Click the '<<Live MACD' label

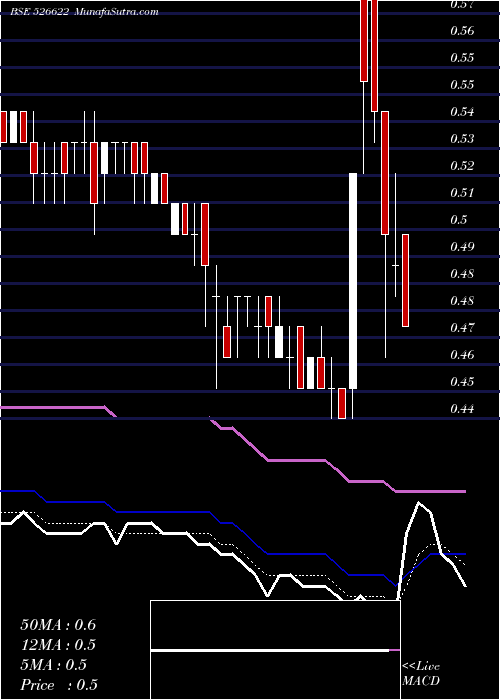pyautogui.click(x=421, y=674)
